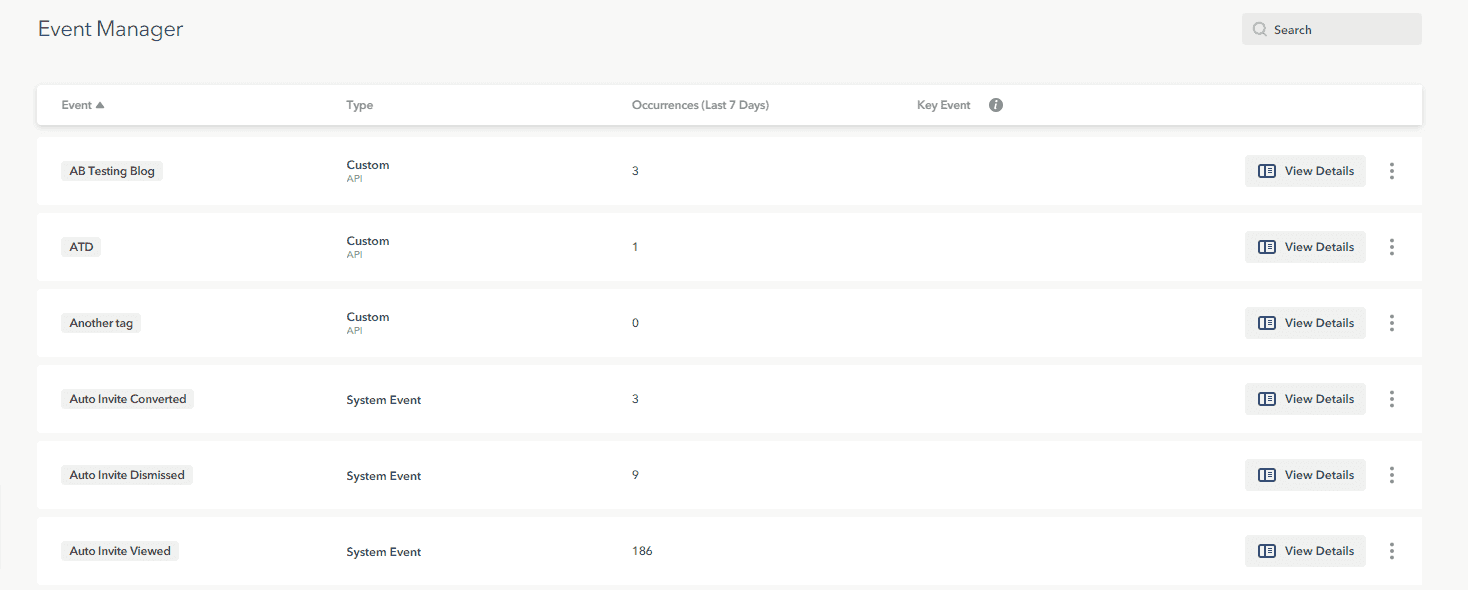1468x590 pixels.
Task: Open the Key Event info icon
Action: pyautogui.click(x=996, y=105)
